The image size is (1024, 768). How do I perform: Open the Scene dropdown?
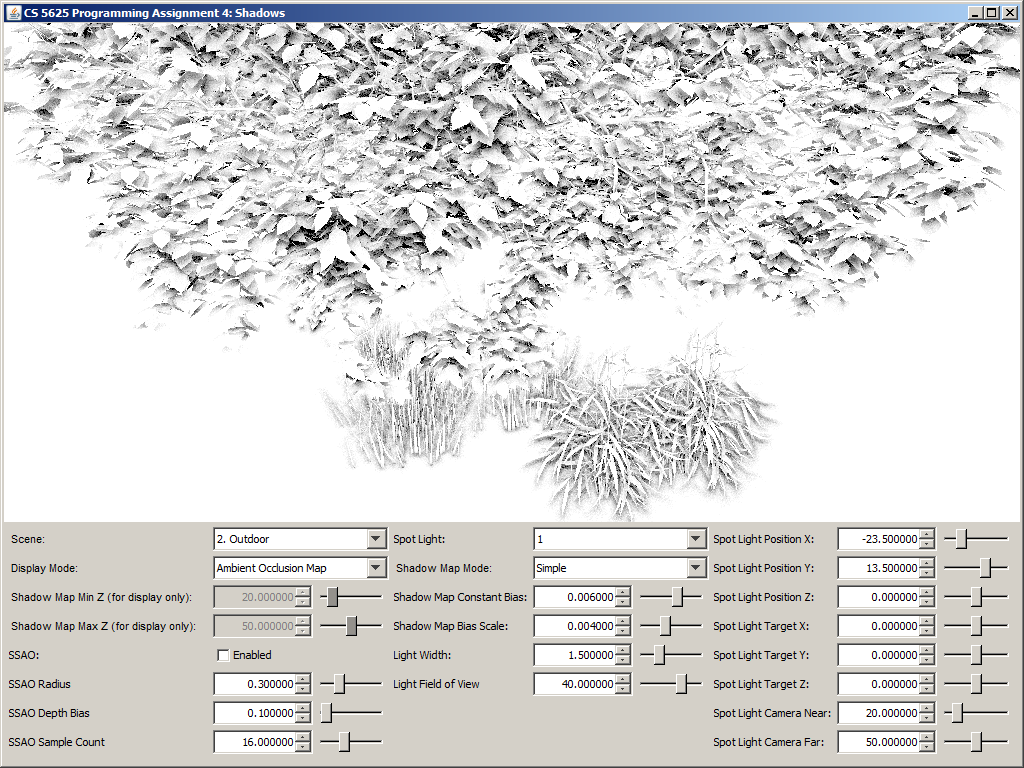click(x=376, y=539)
